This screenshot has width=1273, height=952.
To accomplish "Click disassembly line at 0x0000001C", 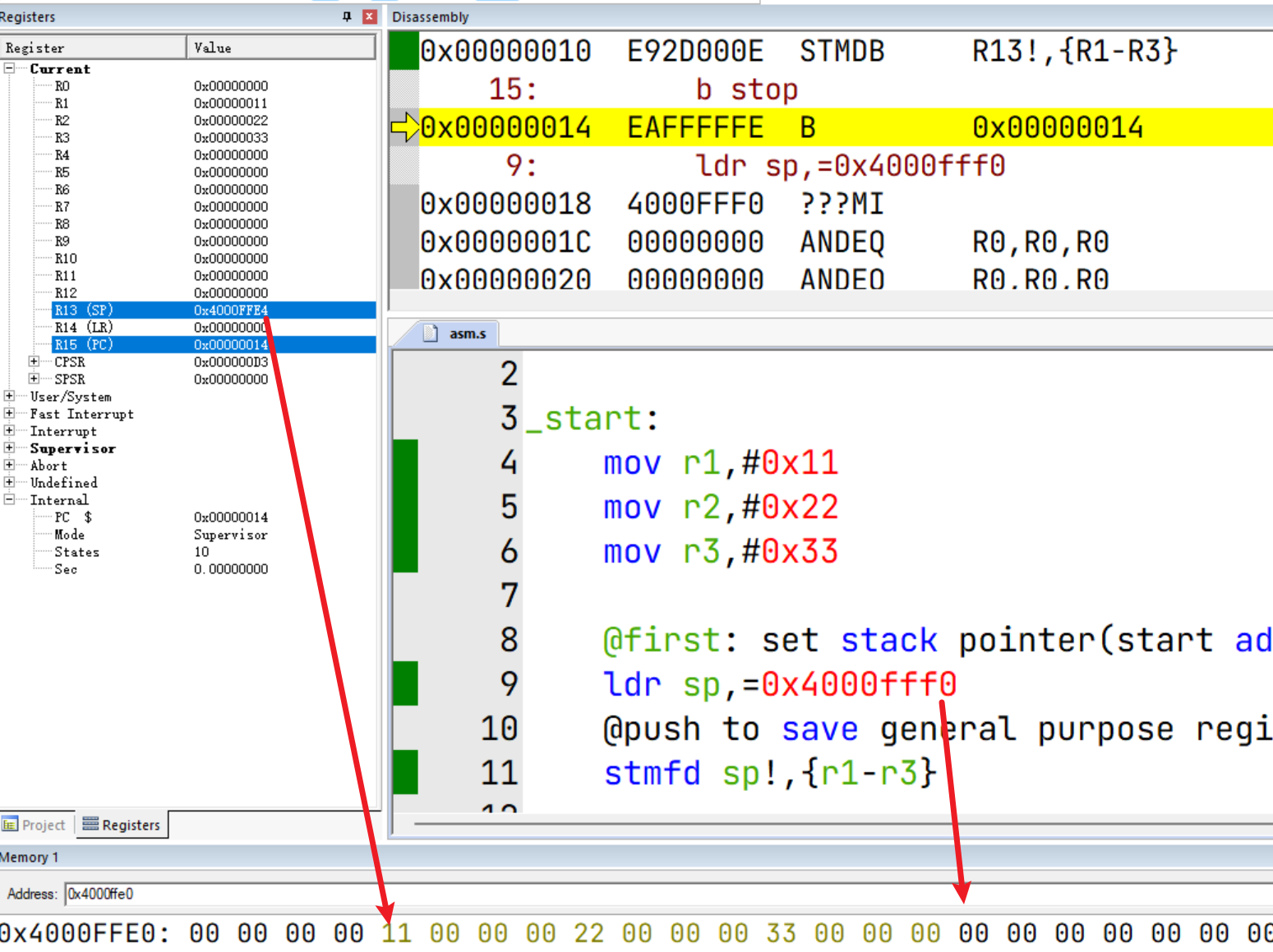I will tap(846, 241).
